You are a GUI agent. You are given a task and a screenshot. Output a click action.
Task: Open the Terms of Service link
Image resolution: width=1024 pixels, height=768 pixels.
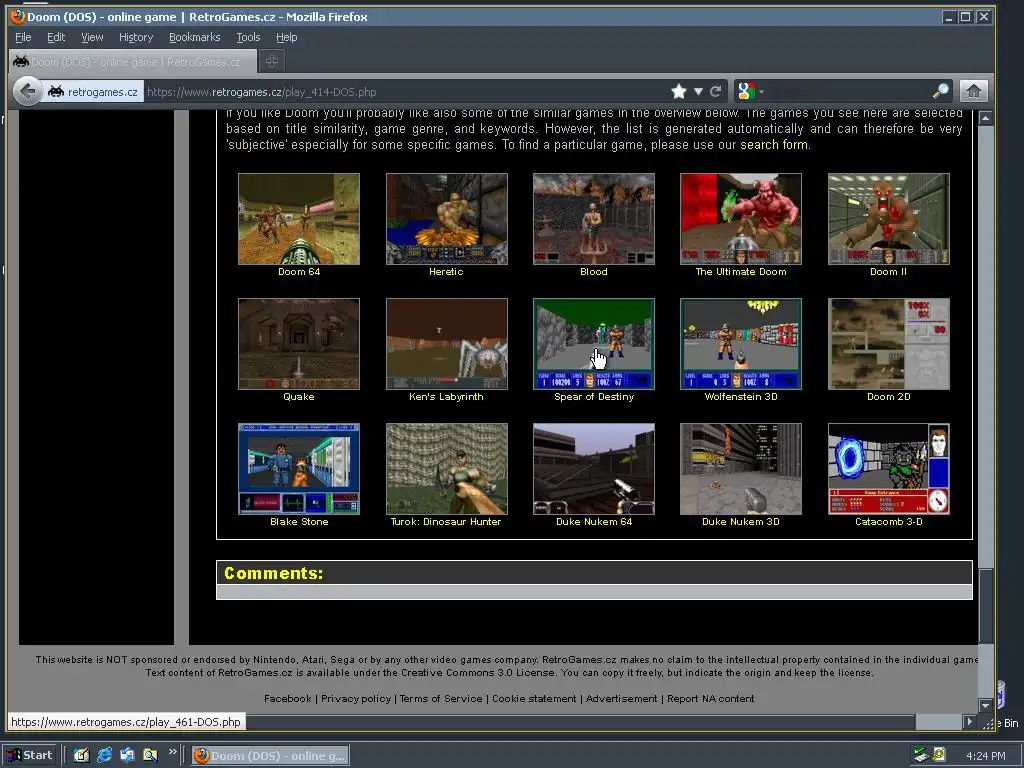tap(441, 699)
